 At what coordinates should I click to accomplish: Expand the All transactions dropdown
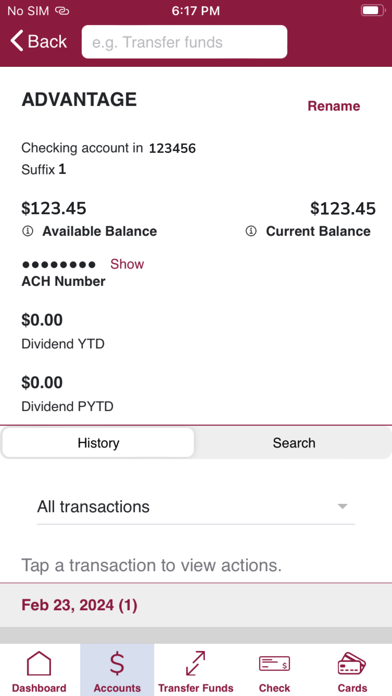point(196,506)
